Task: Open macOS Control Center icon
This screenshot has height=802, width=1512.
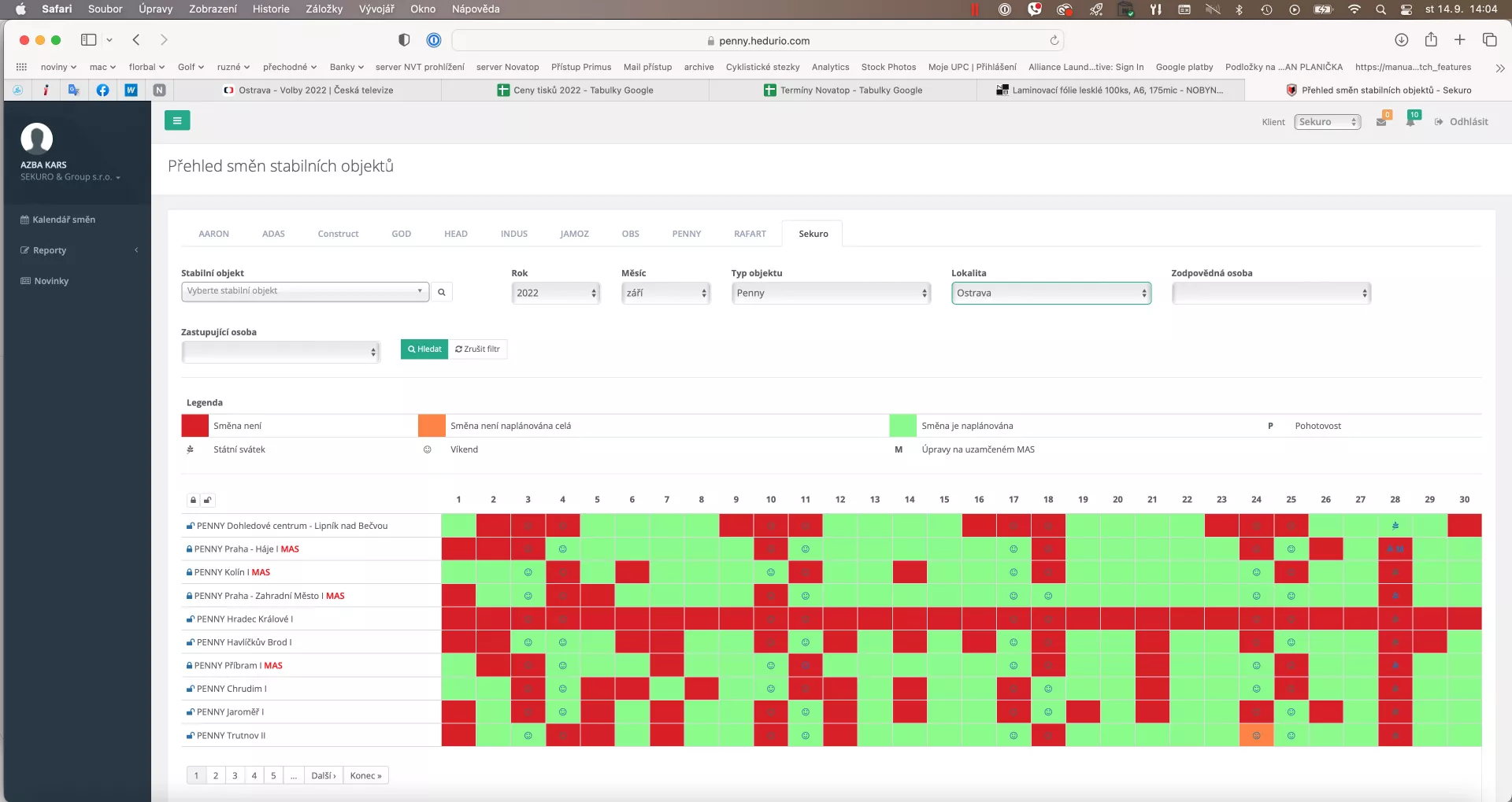Action: (x=1406, y=9)
